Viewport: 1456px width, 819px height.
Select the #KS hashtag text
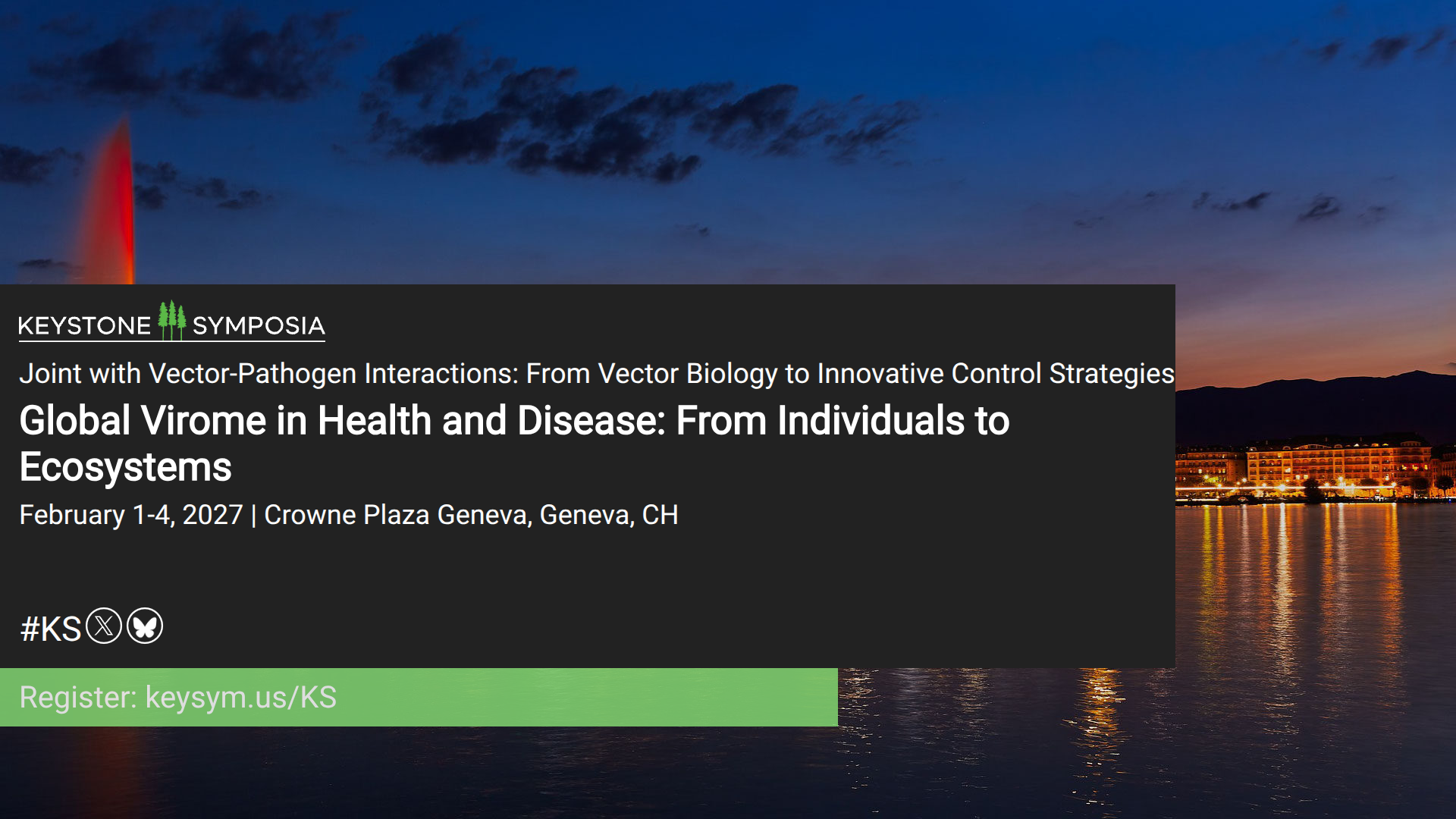51,629
